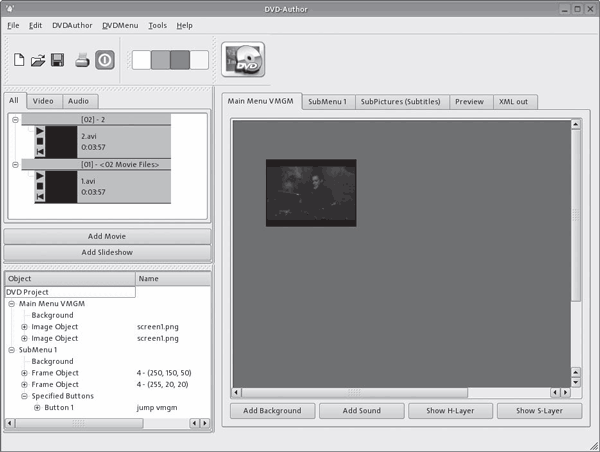Collapse the [02] - 2 movie group
The height and width of the screenshot is (452, 600).
[x=16, y=120]
